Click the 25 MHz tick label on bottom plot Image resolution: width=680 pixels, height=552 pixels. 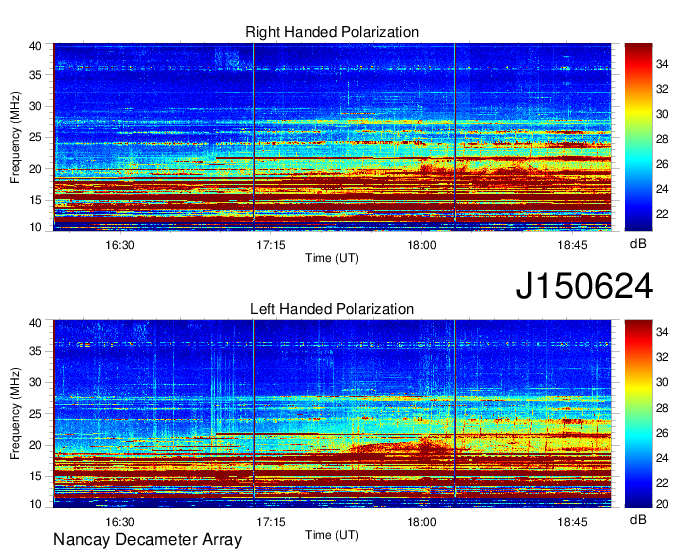(35, 414)
